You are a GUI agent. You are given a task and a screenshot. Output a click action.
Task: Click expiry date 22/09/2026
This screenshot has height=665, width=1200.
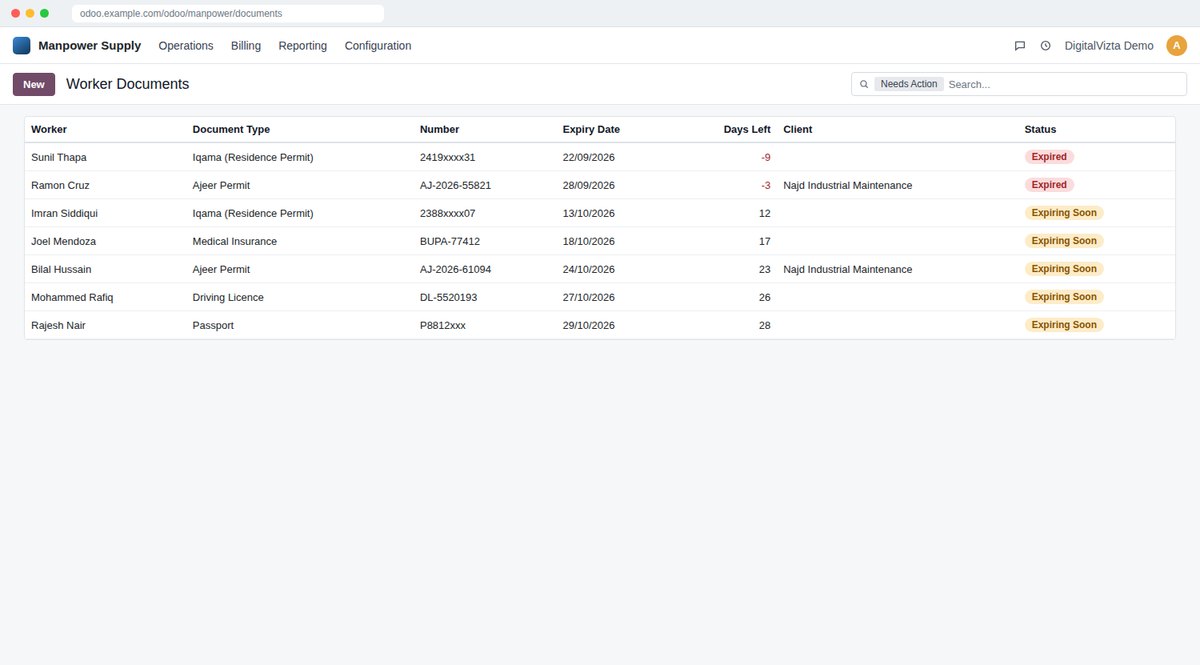589,157
